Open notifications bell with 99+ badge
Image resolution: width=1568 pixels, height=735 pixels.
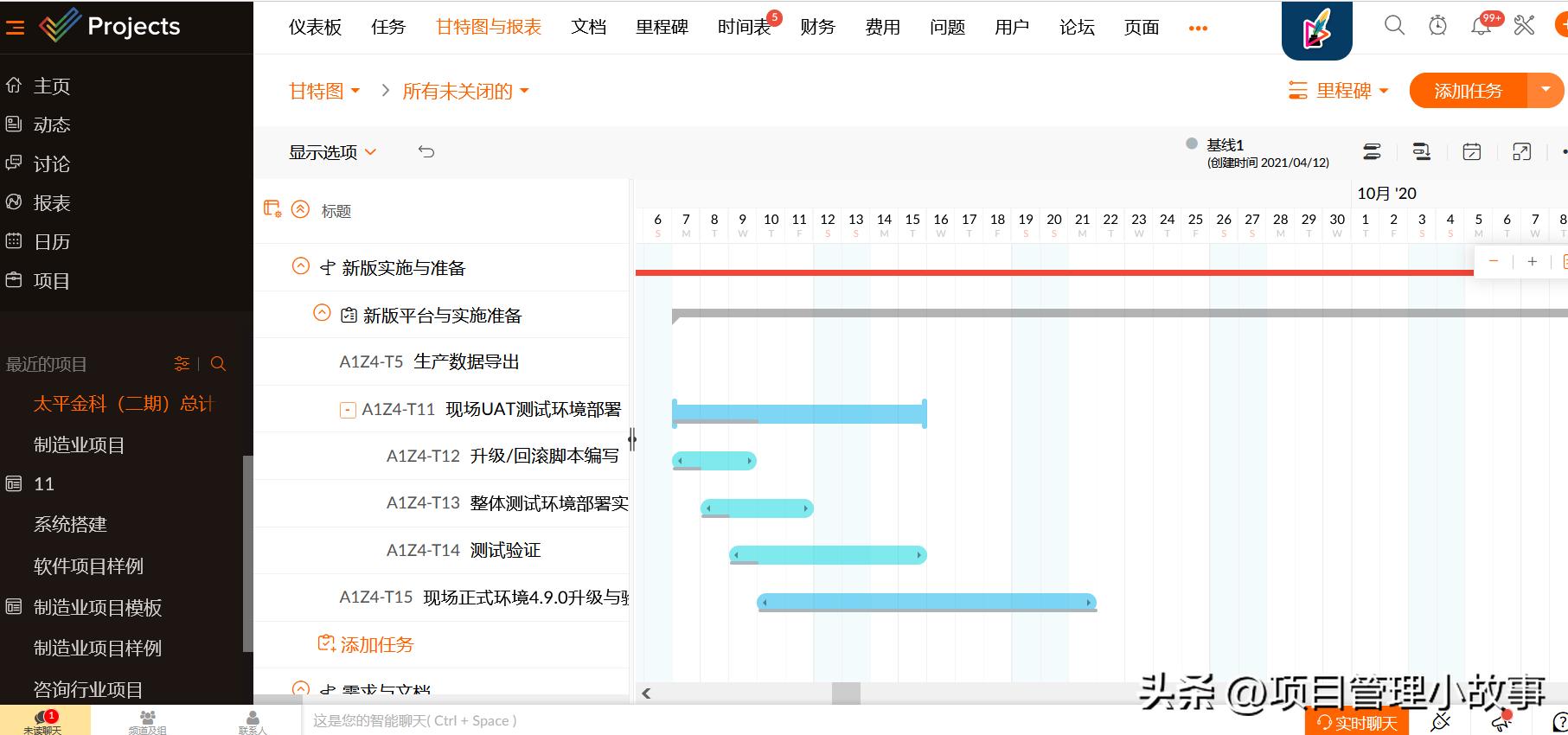(1482, 26)
